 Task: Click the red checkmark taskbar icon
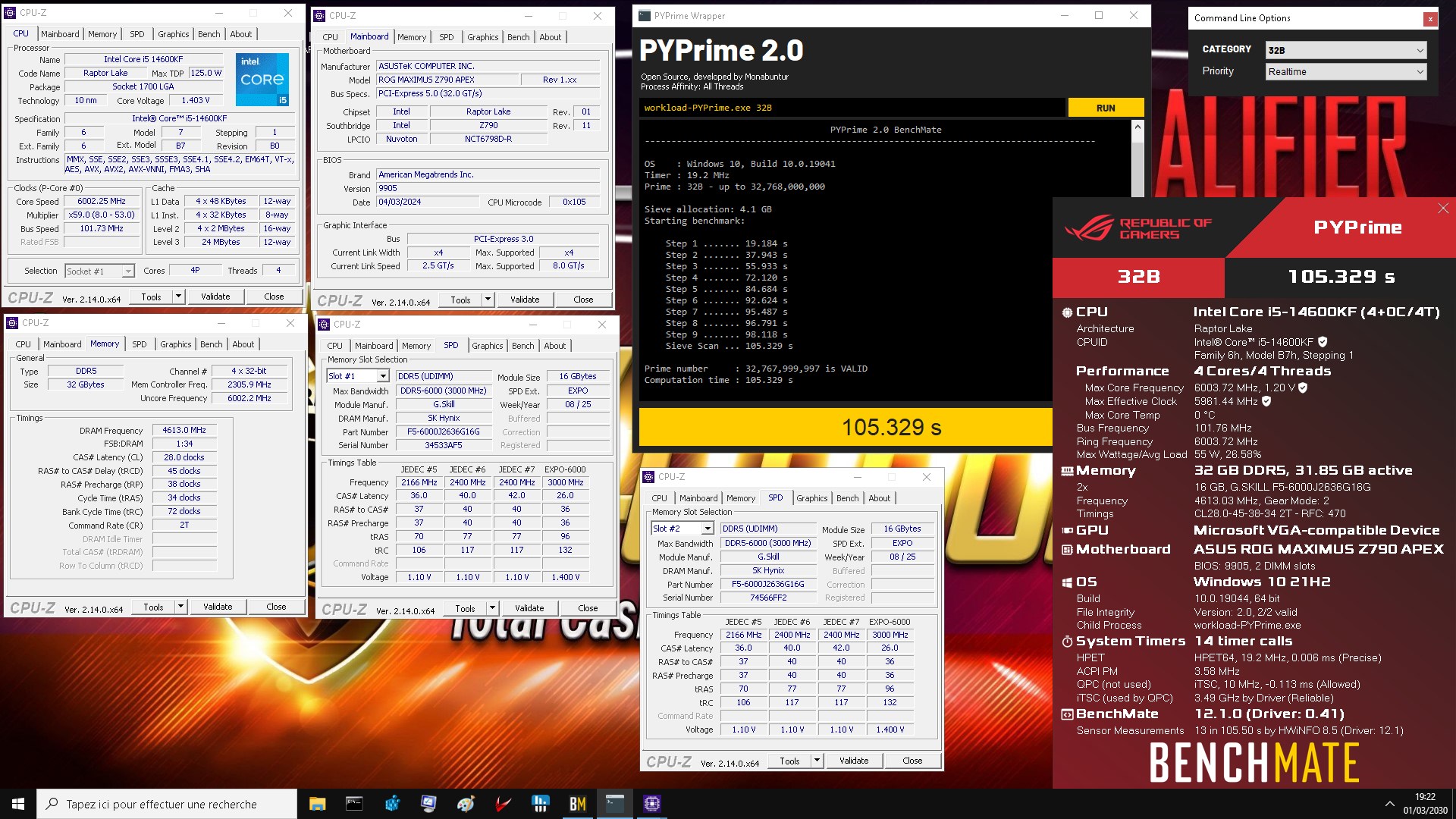pos(503,804)
